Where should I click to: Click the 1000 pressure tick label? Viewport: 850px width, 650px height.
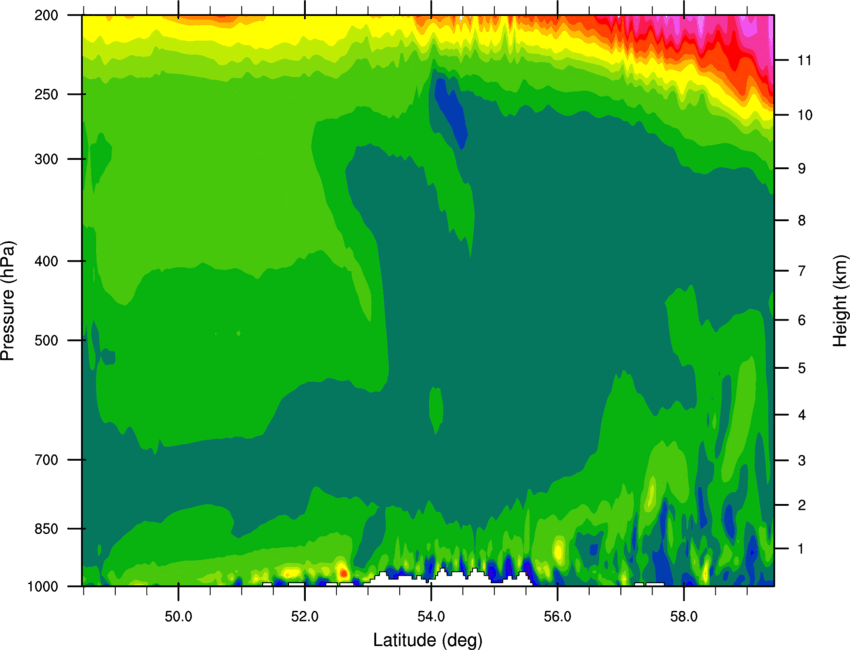point(43,587)
